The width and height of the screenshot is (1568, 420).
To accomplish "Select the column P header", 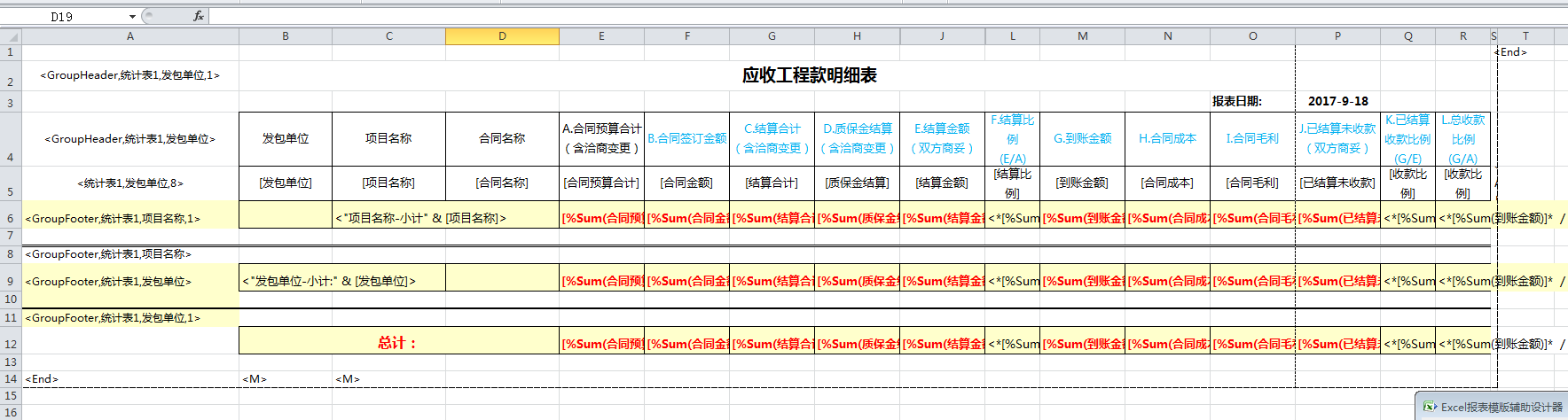I will coord(1337,36).
